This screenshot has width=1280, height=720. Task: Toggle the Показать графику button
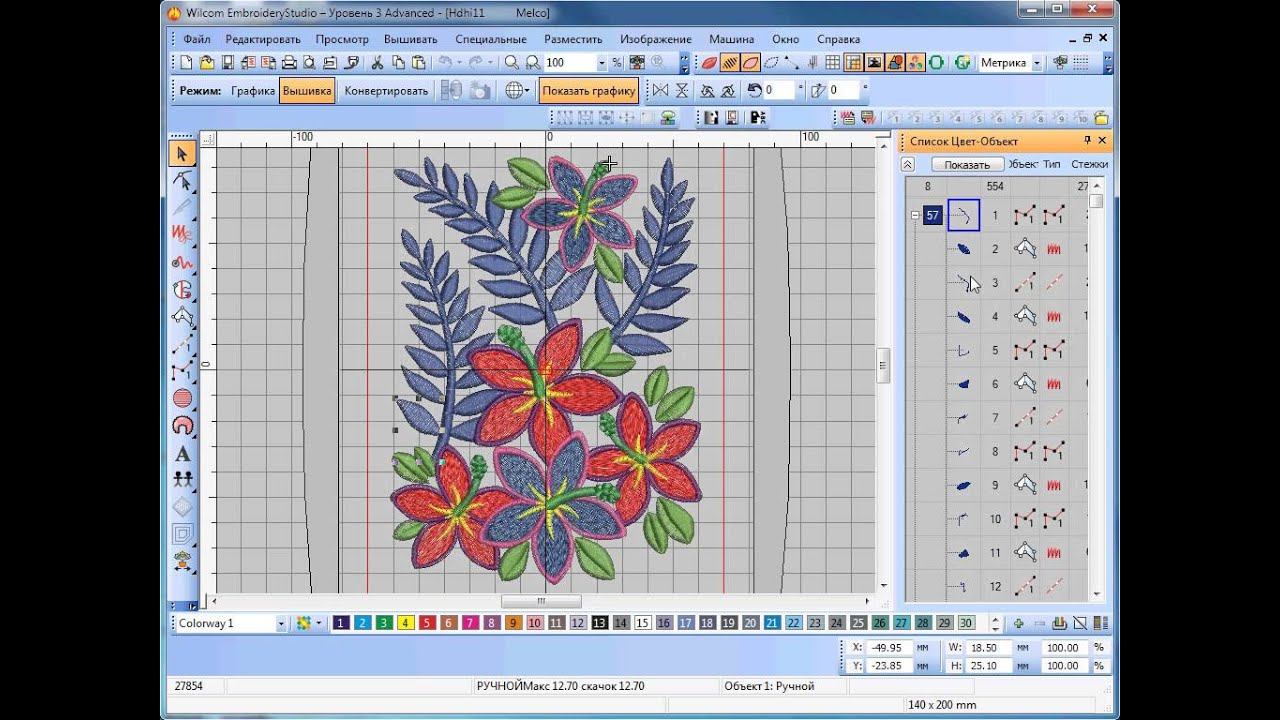[588, 90]
